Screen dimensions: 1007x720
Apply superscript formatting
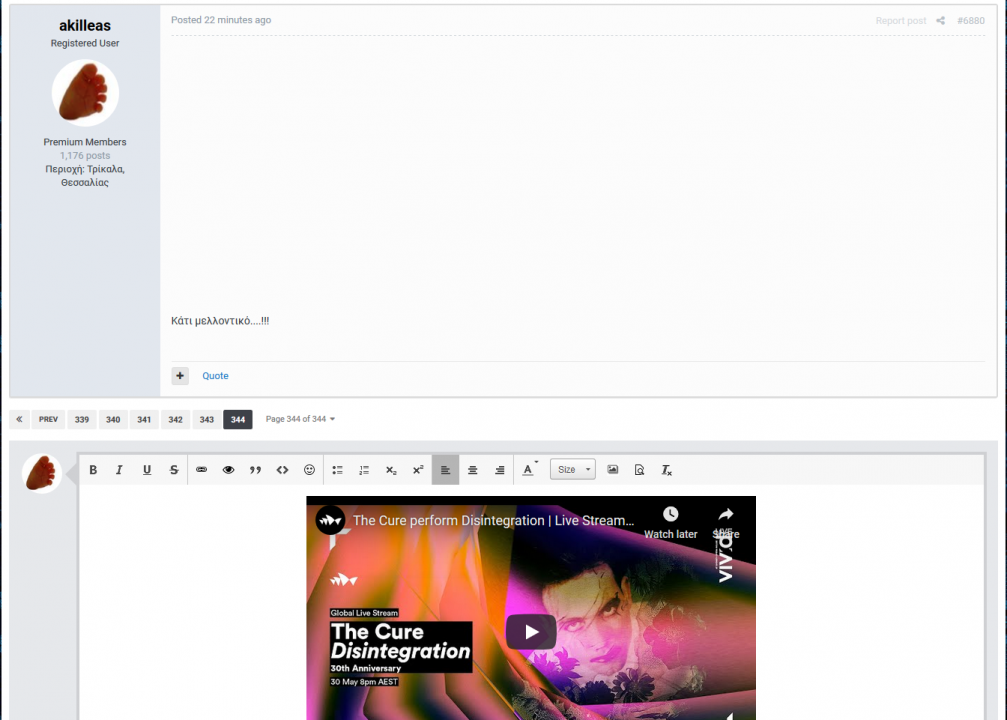(x=418, y=470)
